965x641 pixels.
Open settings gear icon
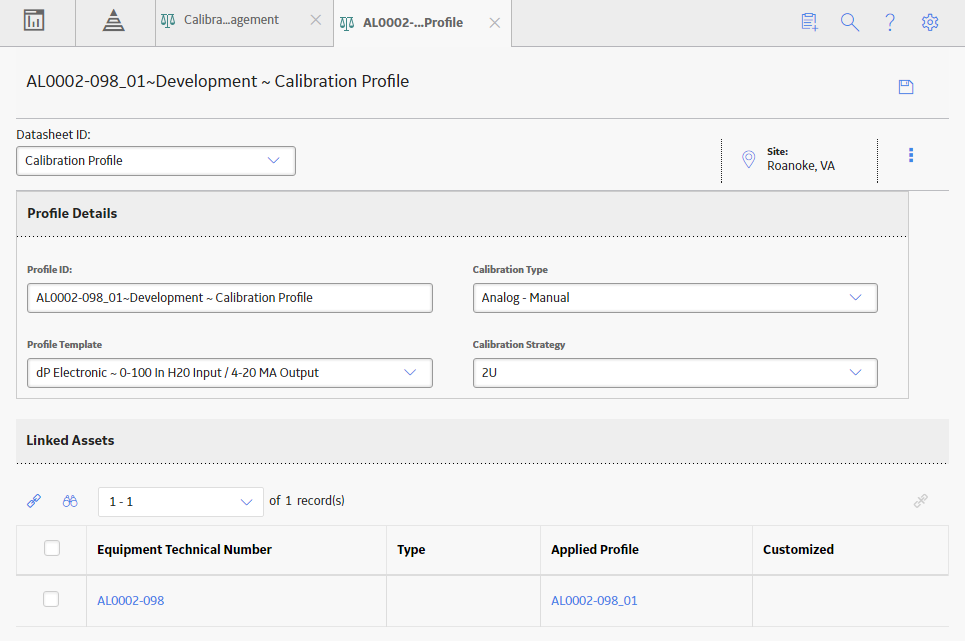click(x=930, y=22)
